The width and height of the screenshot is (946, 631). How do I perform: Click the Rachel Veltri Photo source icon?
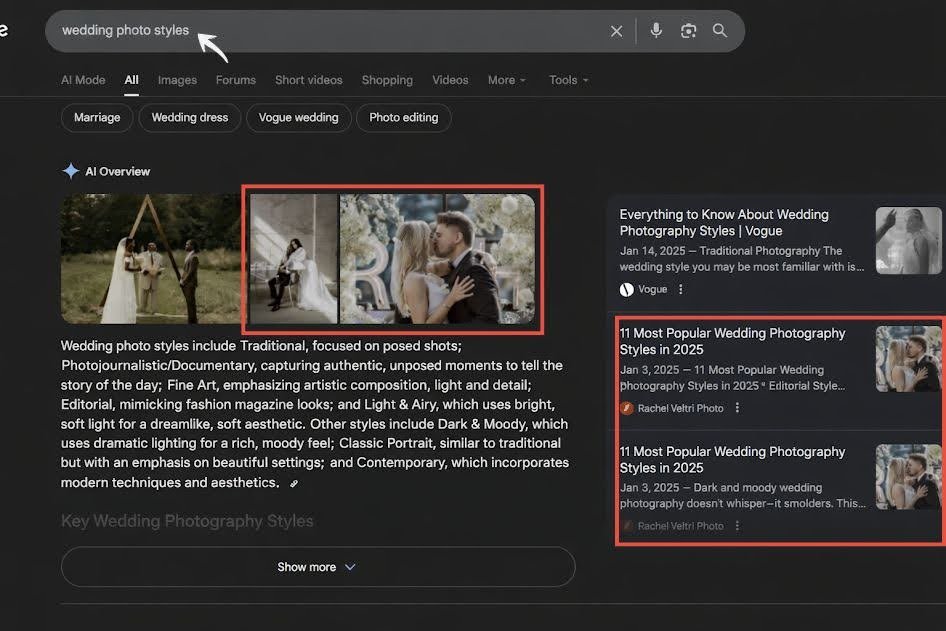tap(626, 408)
